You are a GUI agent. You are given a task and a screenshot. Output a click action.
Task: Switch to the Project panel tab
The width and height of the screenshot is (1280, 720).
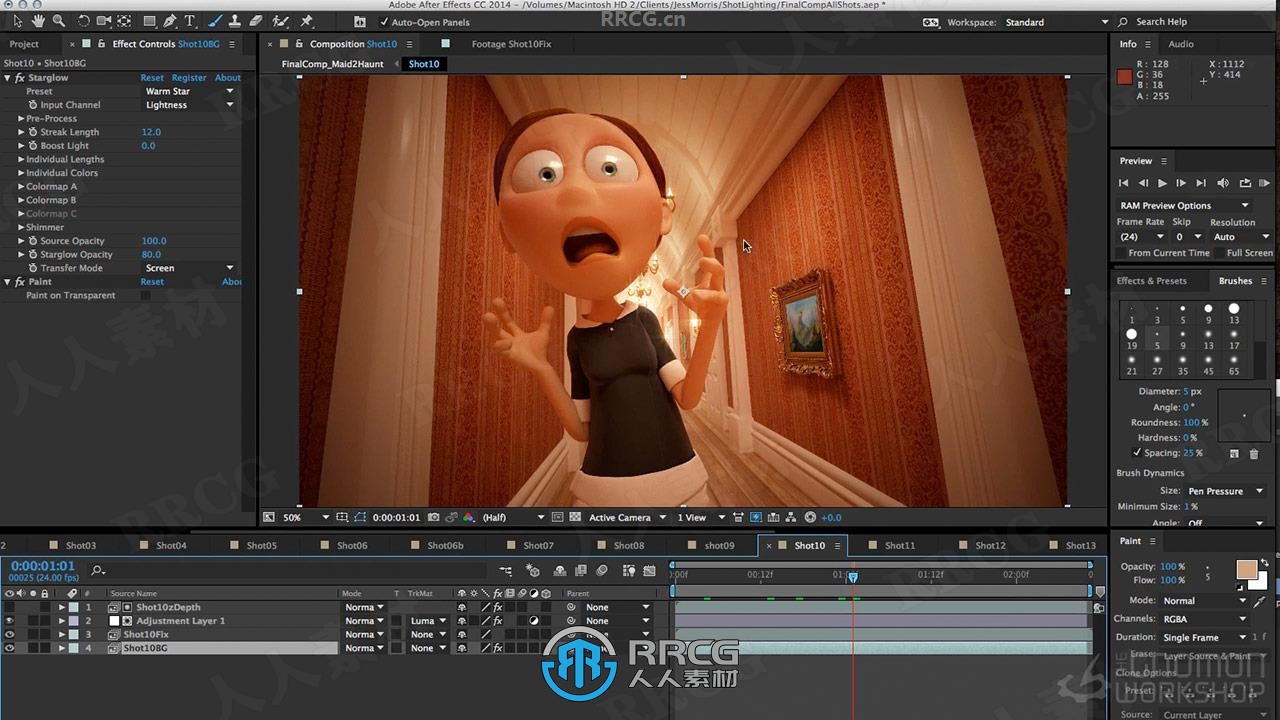coord(24,44)
